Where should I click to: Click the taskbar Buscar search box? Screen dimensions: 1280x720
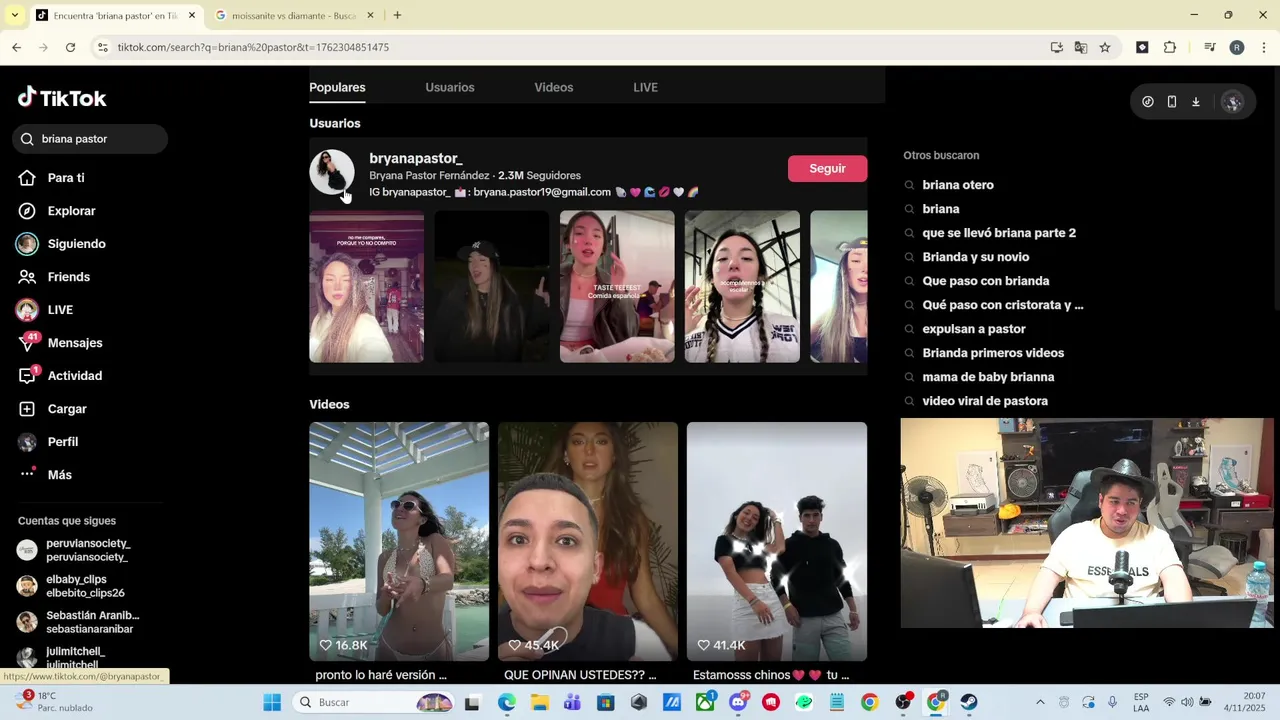pyautogui.click(x=377, y=702)
